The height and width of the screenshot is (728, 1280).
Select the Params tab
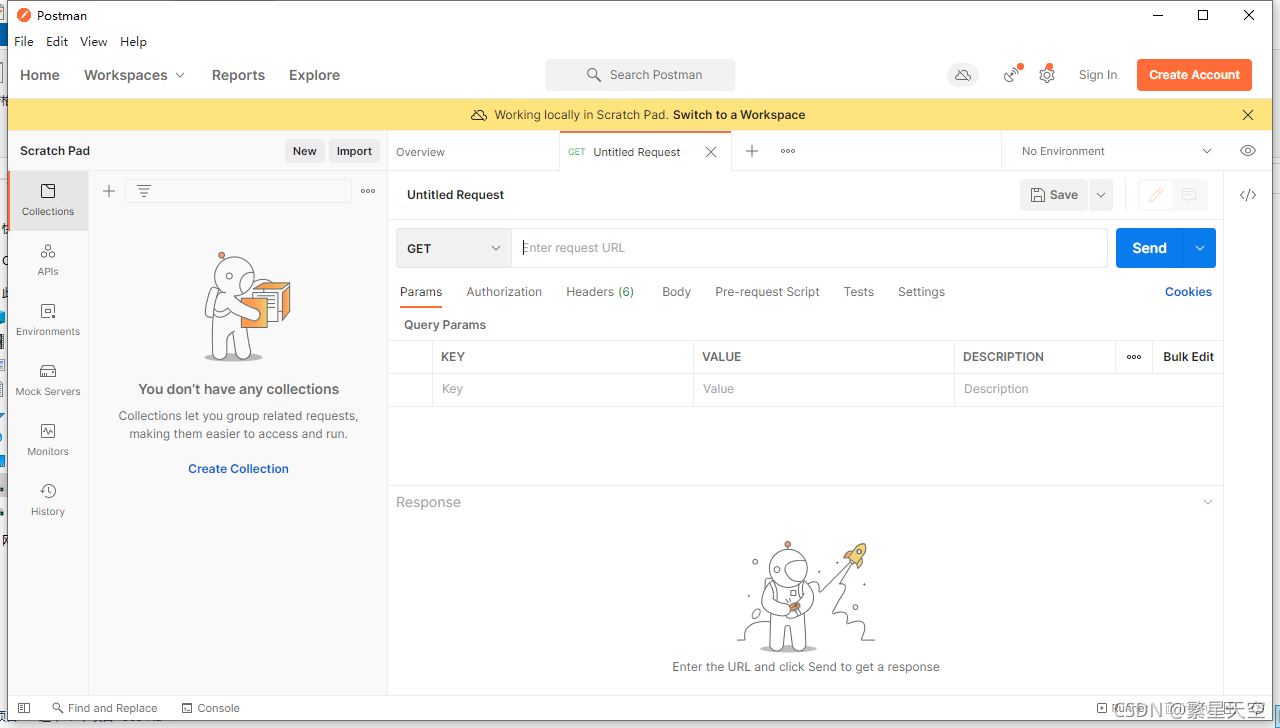click(x=421, y=292)
